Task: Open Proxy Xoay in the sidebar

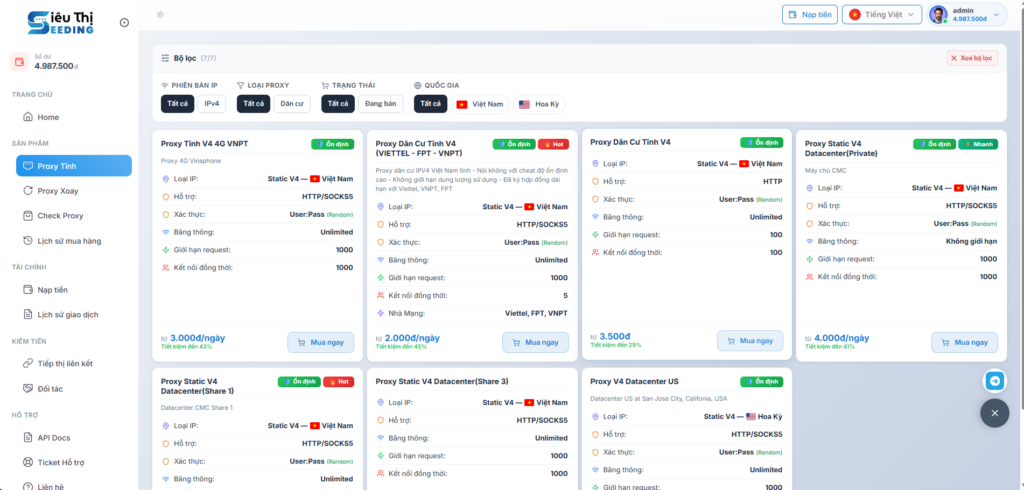Action: (59, 190)
